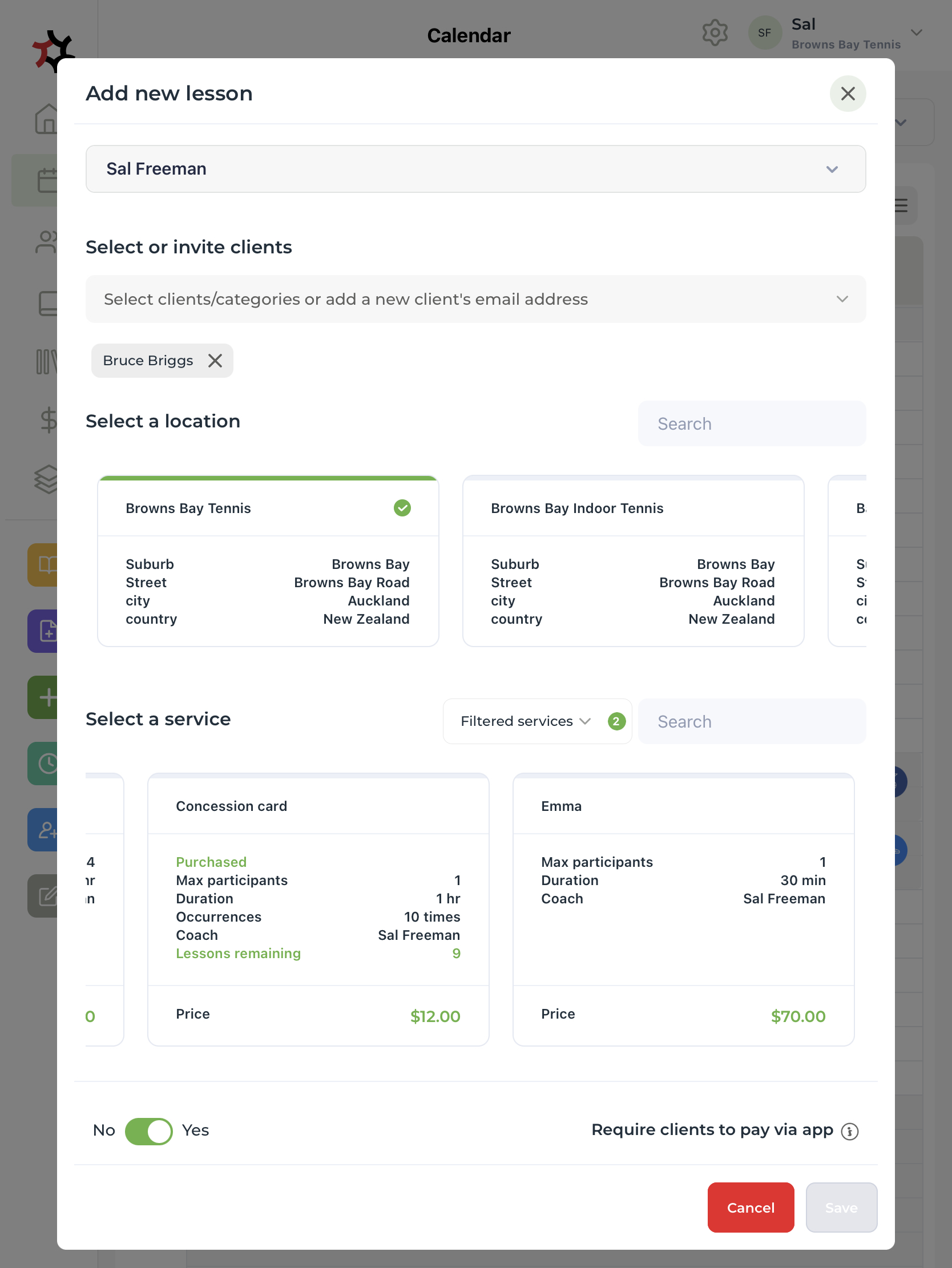Image resolution: width=952 pixels, height=1268 pixels.
Task: Close the Add new lesson dialog
Action: tap(847, 94)
